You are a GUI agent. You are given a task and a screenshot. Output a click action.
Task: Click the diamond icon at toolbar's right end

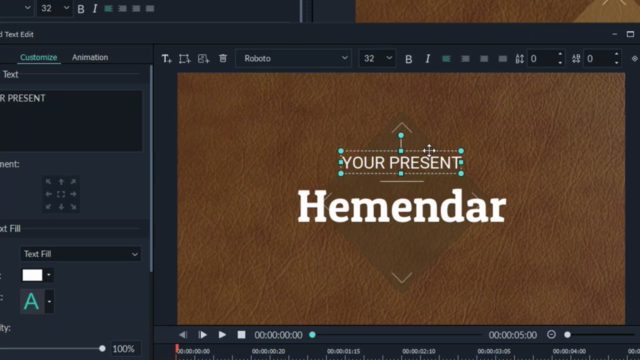[x=634, y=59]
